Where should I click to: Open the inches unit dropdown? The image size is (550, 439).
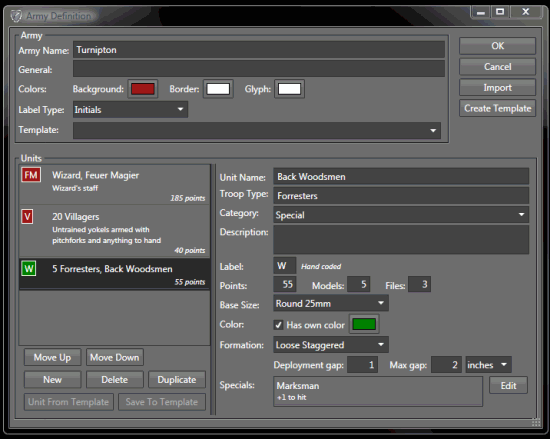488,365
